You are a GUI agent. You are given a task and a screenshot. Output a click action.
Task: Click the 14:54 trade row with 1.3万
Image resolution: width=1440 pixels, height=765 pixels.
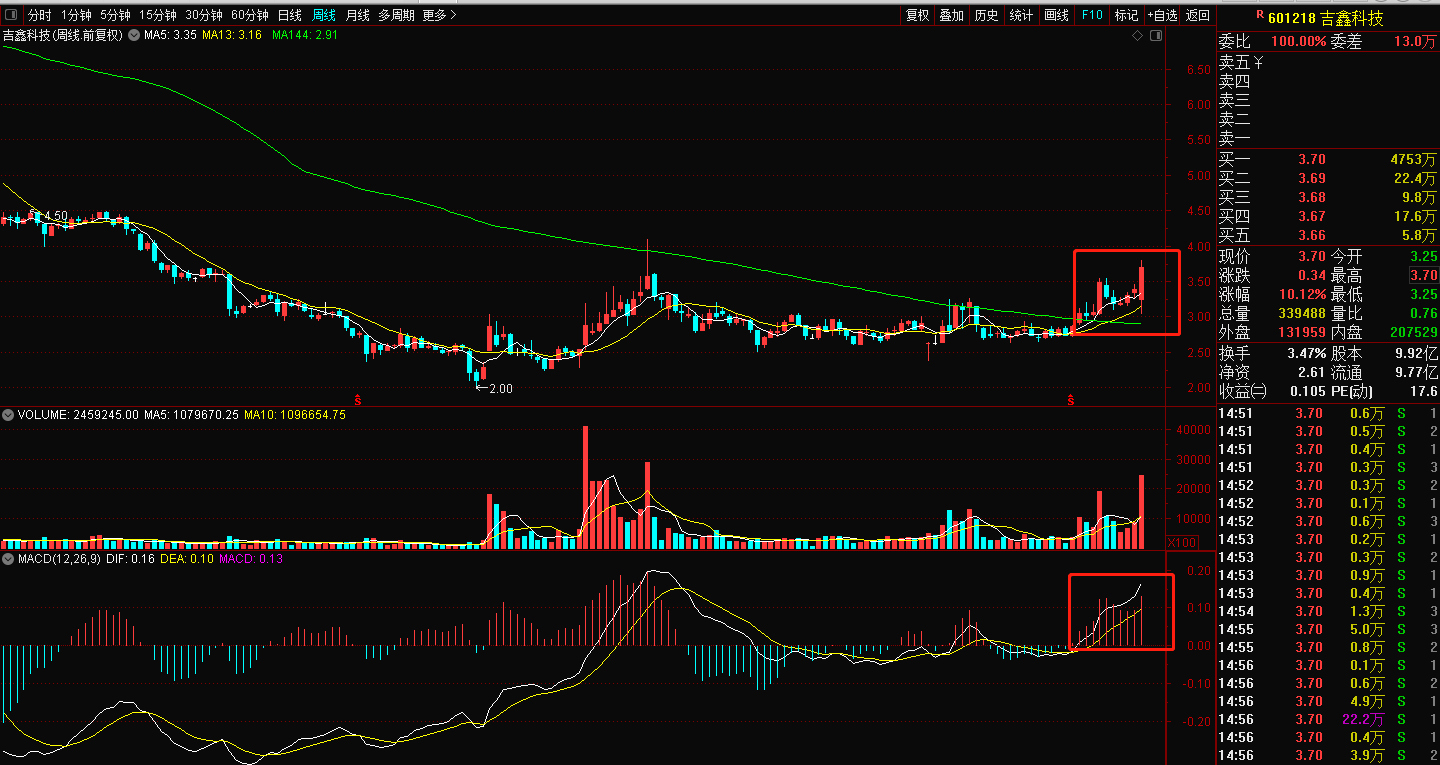1327,611
